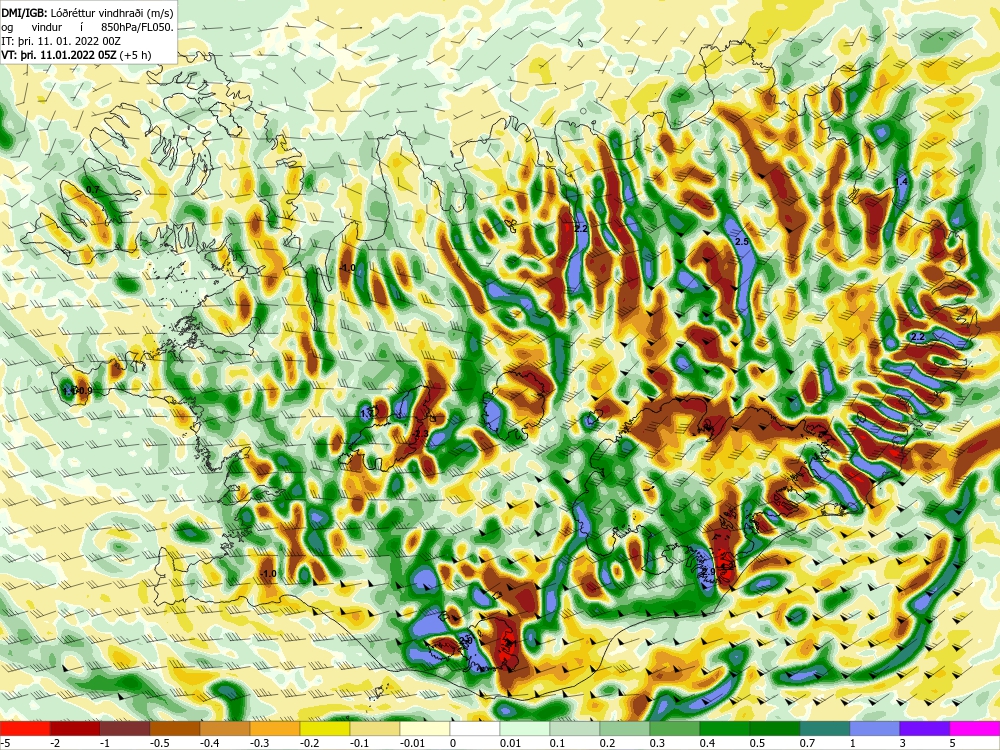Click the teal legend swatch for 0.7 to 1
The width and height of the screenshot is (1000, 750).
(x=825, y=728)
